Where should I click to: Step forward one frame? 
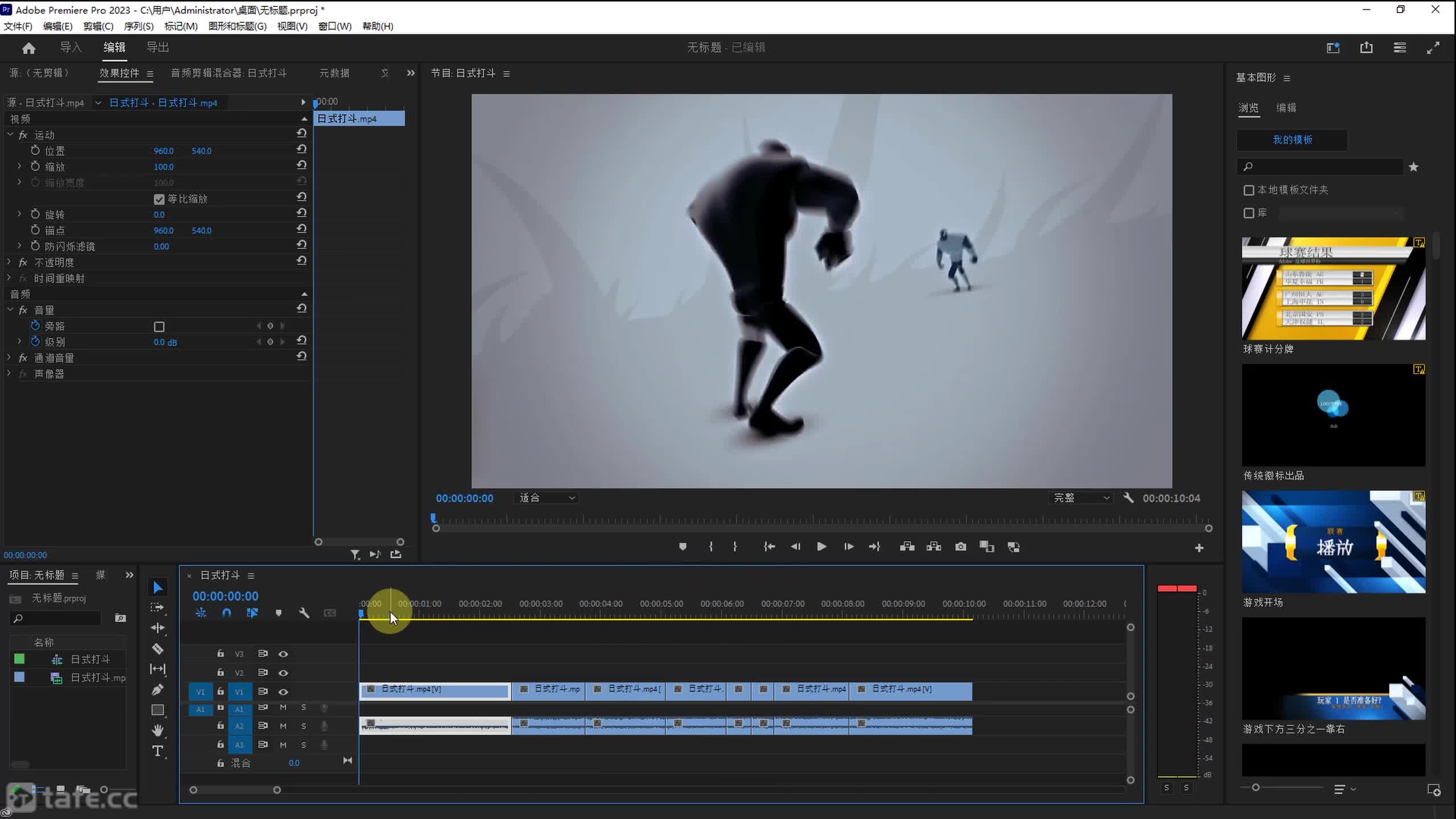click(x=848, y=547)
